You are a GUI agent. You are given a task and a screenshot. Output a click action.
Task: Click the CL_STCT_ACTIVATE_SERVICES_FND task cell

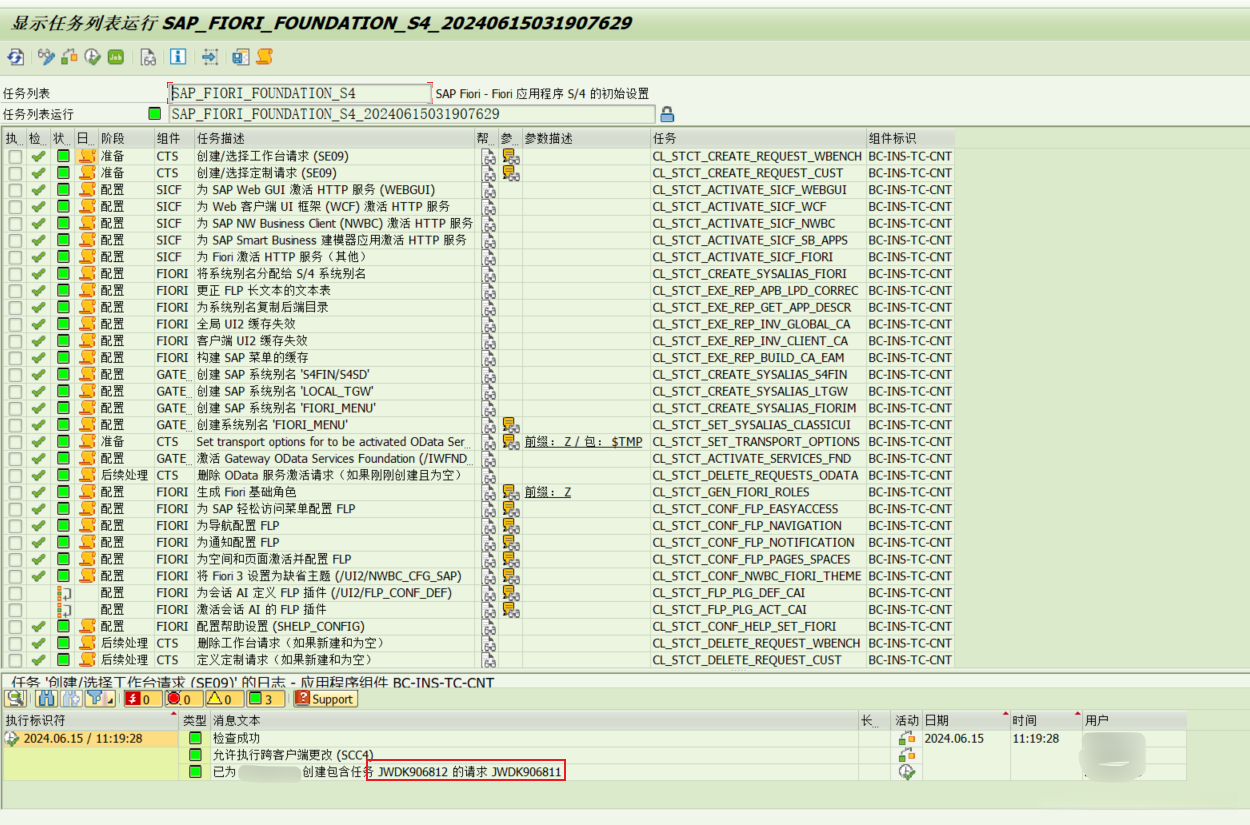pyautogui.click(x=757, y=458)
